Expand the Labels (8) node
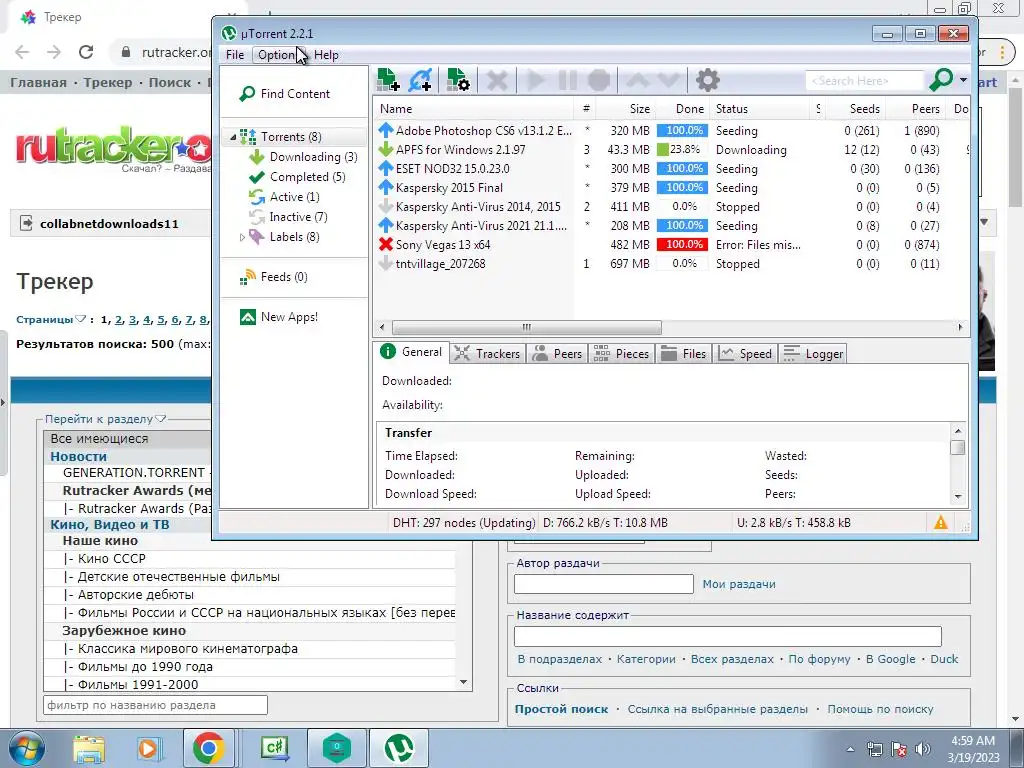 point(242,237)
